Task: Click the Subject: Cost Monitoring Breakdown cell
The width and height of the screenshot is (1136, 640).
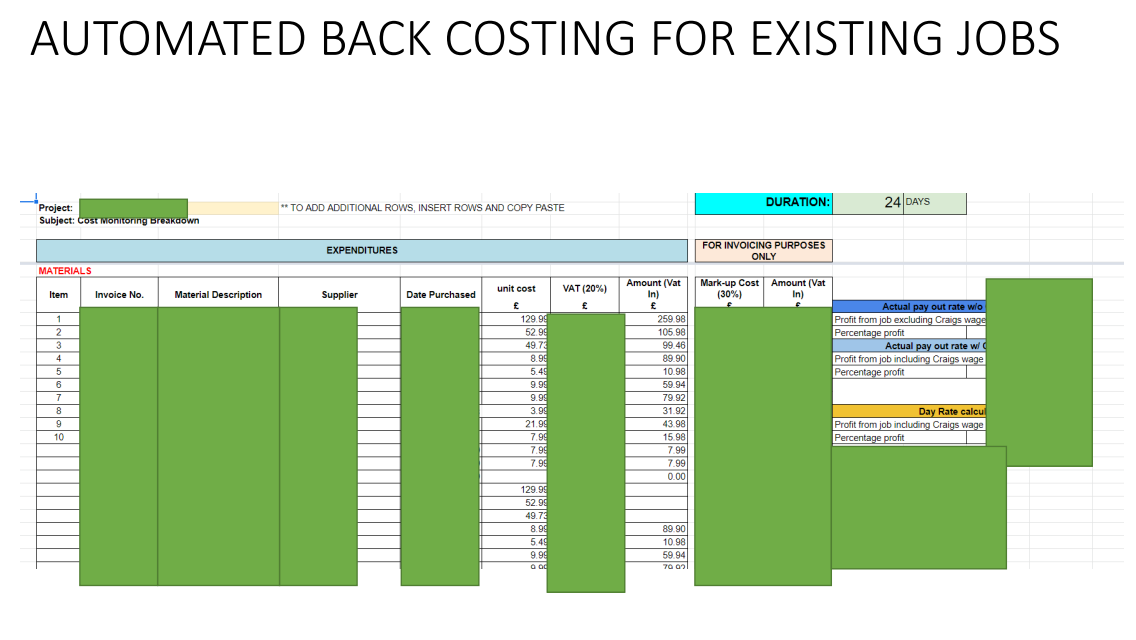Action: tap(119, 221)
